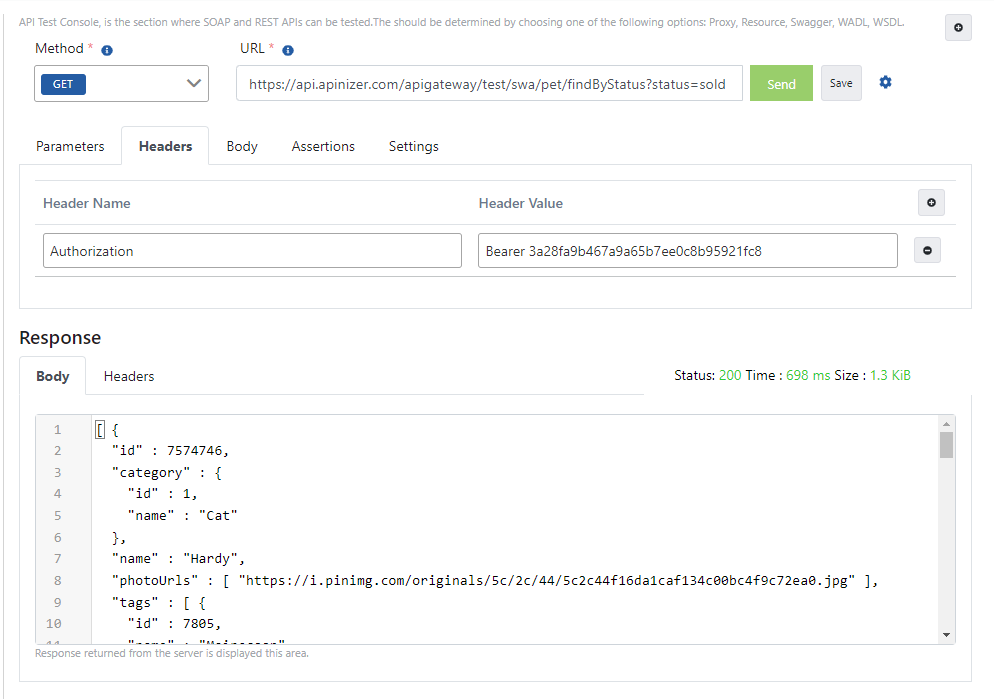994x699 pixels.
Task: View response Headers tab
Action: coord(128,376)
